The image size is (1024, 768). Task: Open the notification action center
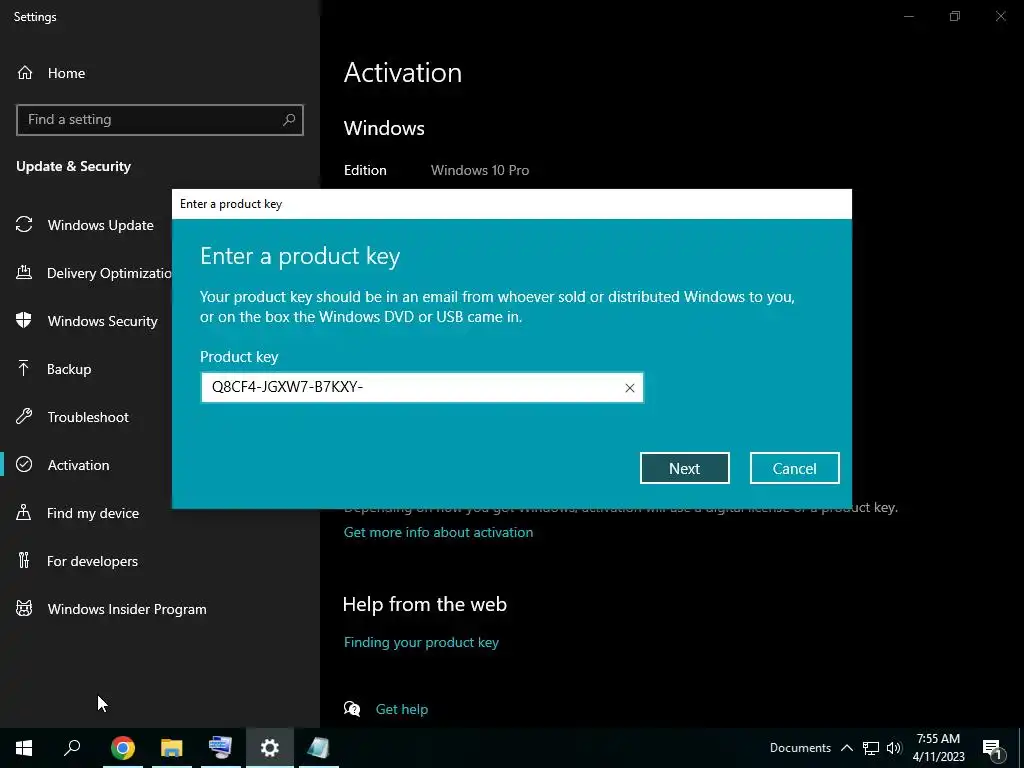tap(992, 748)
